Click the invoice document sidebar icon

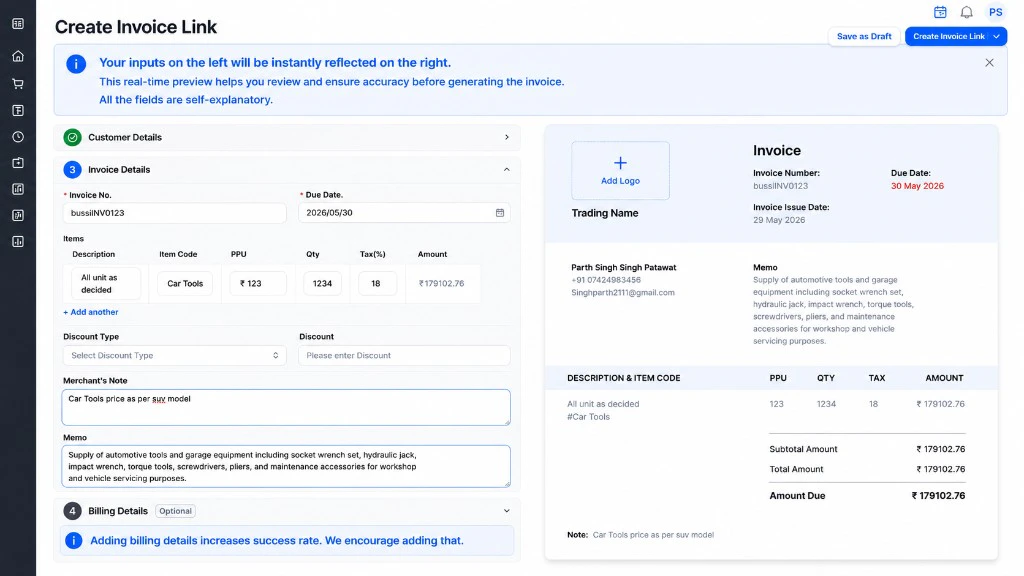(18, 110)
